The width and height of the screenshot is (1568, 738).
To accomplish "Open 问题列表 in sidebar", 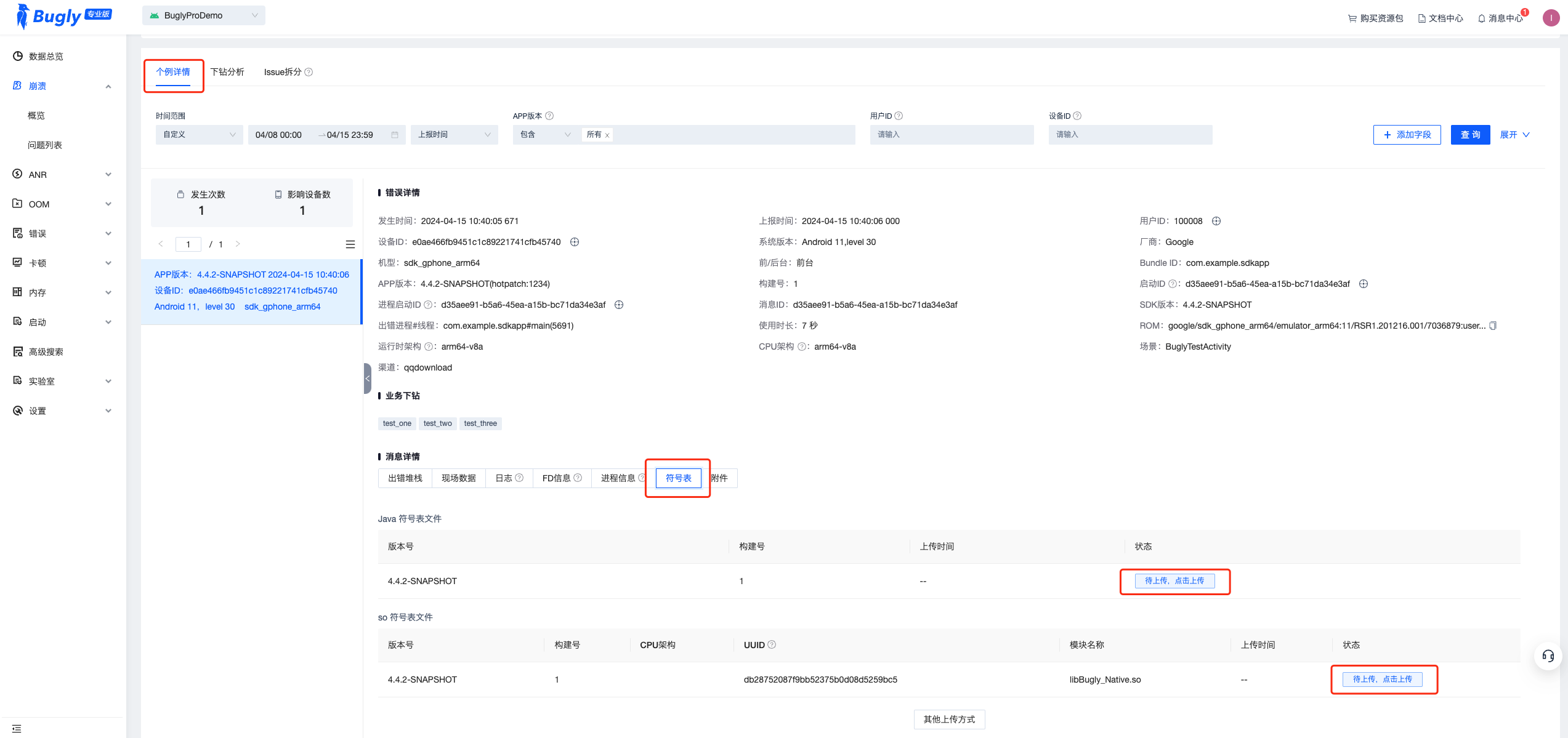I will [x=45, y=145].
